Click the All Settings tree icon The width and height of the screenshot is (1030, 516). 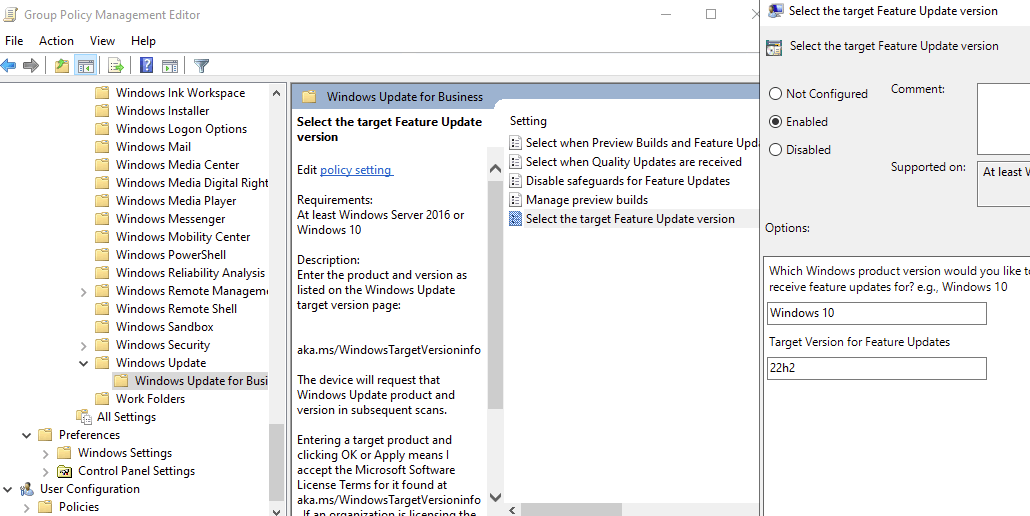tap(84, 416)
